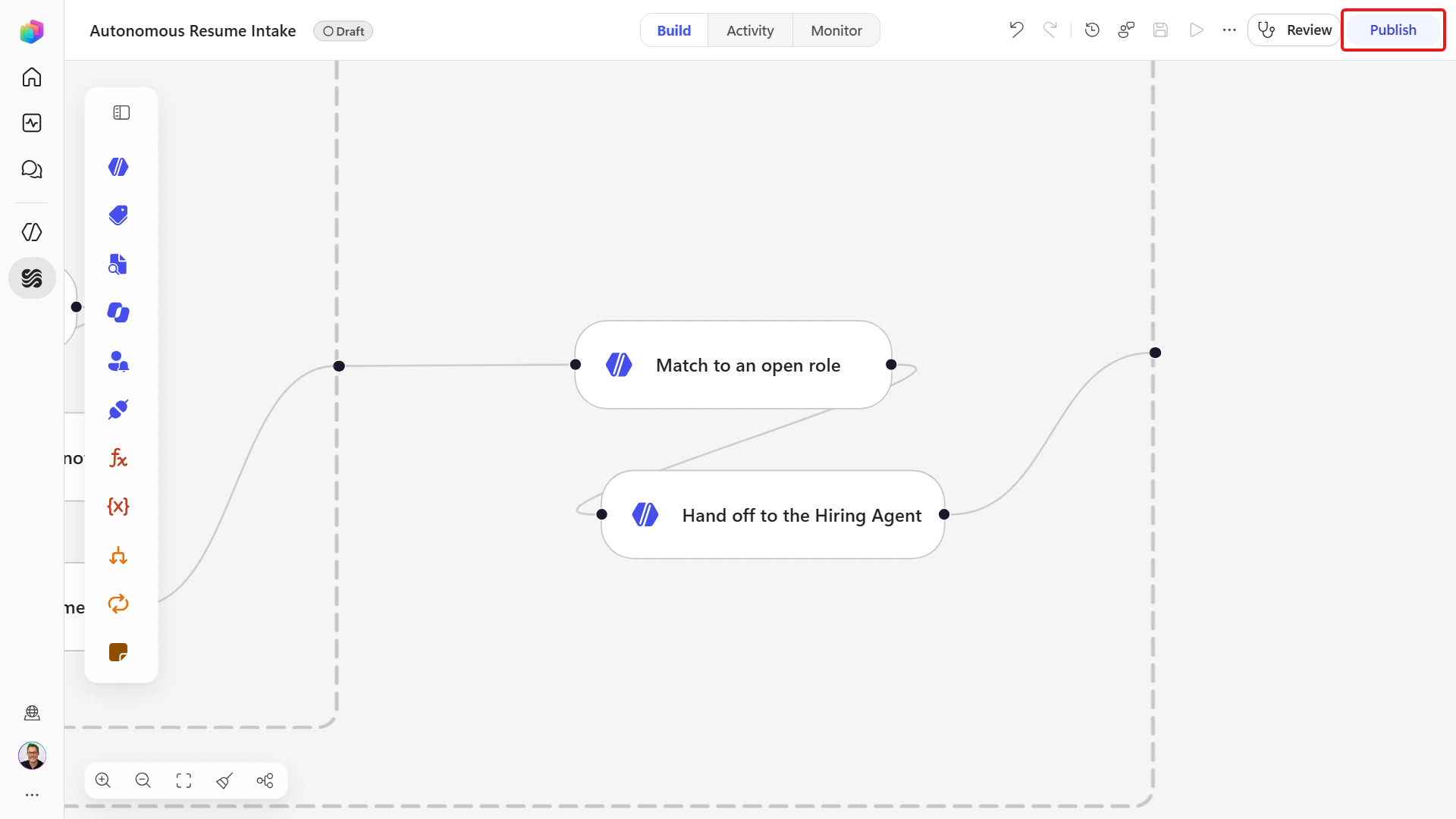
Task: Click input port of Hand off node
Action: (601, 514)
